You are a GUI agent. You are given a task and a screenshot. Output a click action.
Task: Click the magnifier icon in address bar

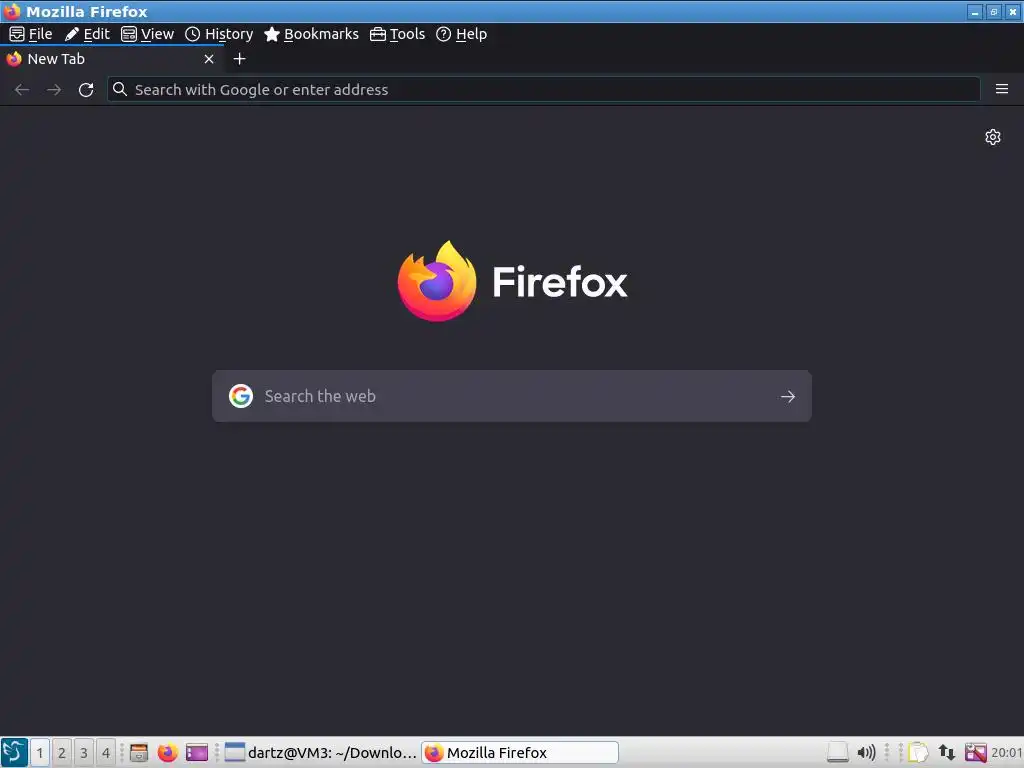tap(120, 89)
